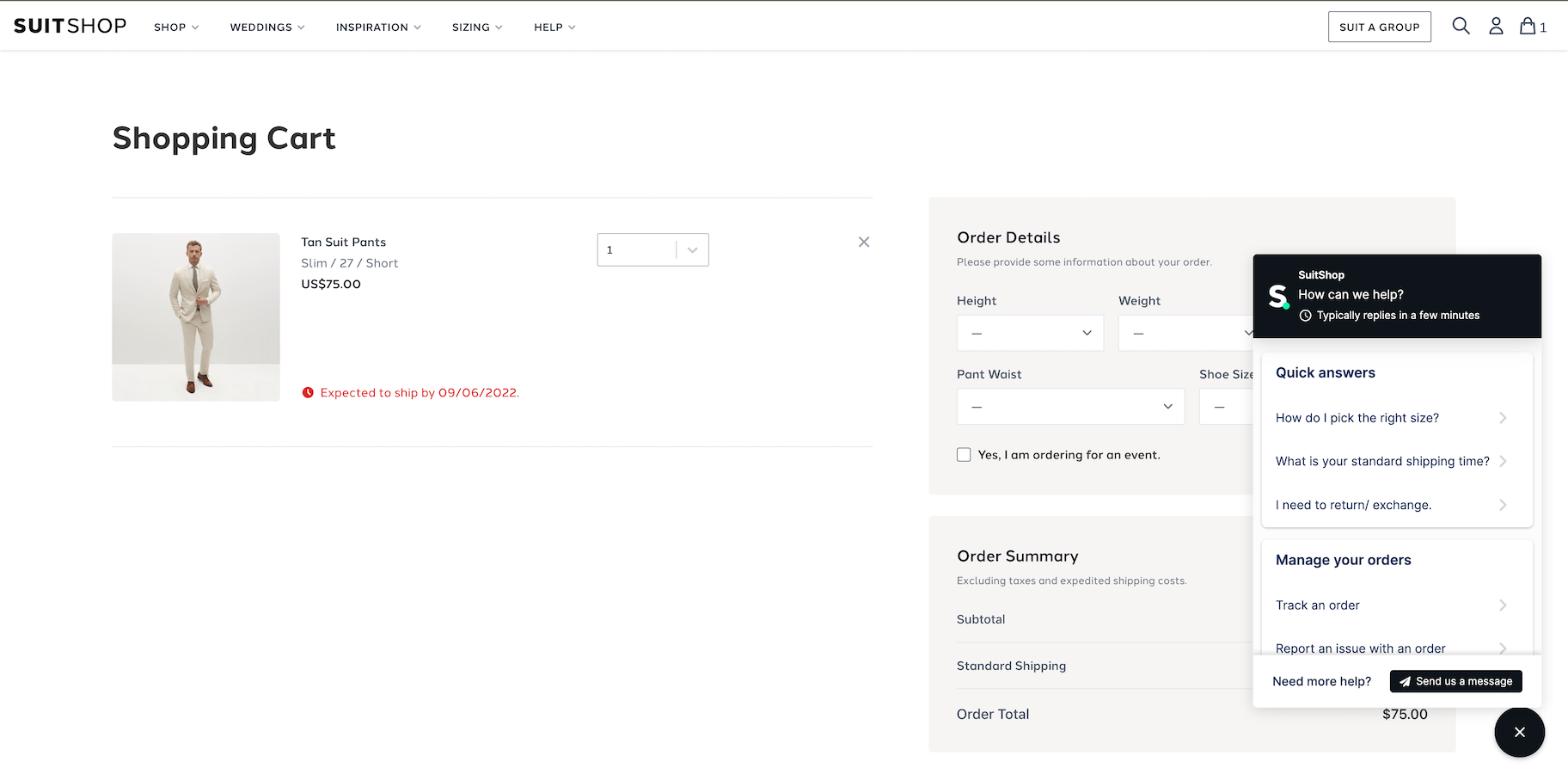Remove Tan Suit Pants with X icon
Image resolution: width=1568 pixels, height=768 pixels.
(x=864, y=243)
